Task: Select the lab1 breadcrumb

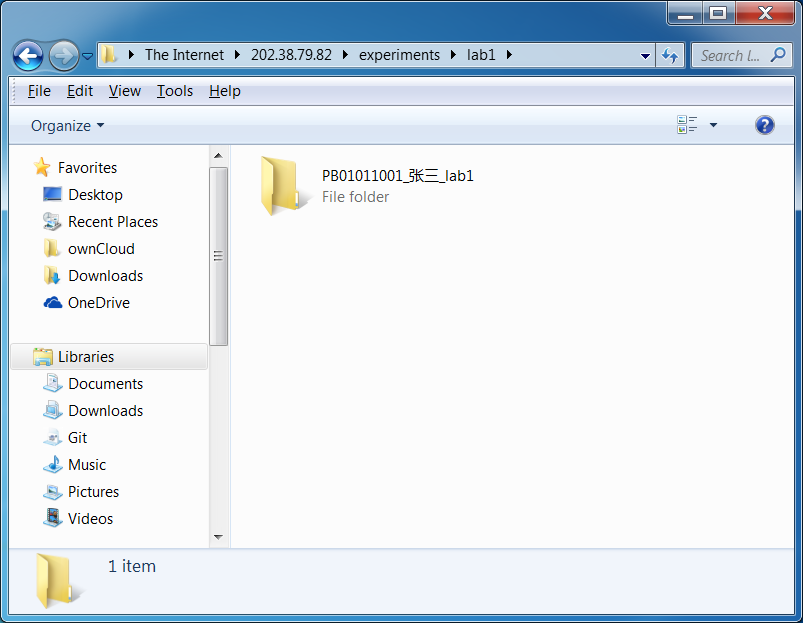Action: [x=481, y=55]
